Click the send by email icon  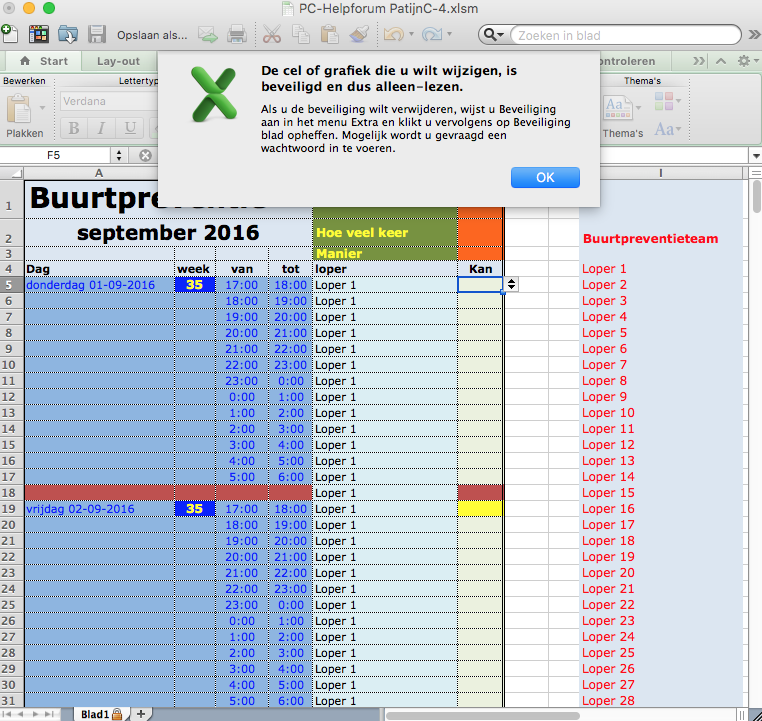click(x=208, y=34)
